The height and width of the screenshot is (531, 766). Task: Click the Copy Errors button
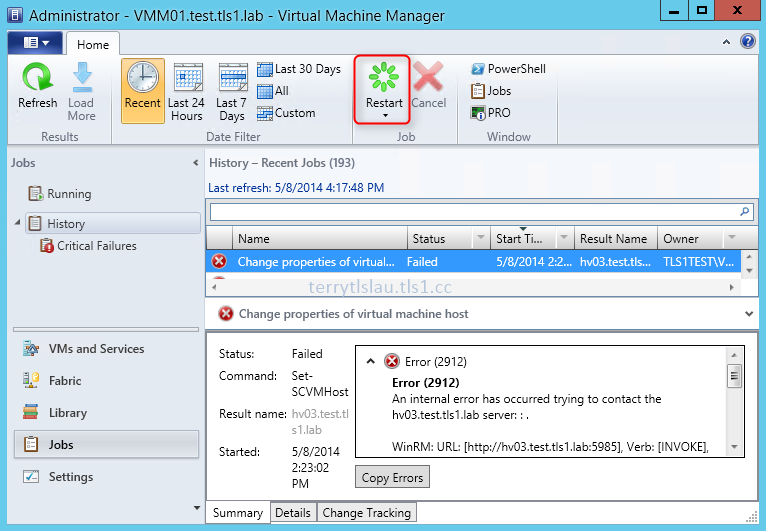[392, 477]
